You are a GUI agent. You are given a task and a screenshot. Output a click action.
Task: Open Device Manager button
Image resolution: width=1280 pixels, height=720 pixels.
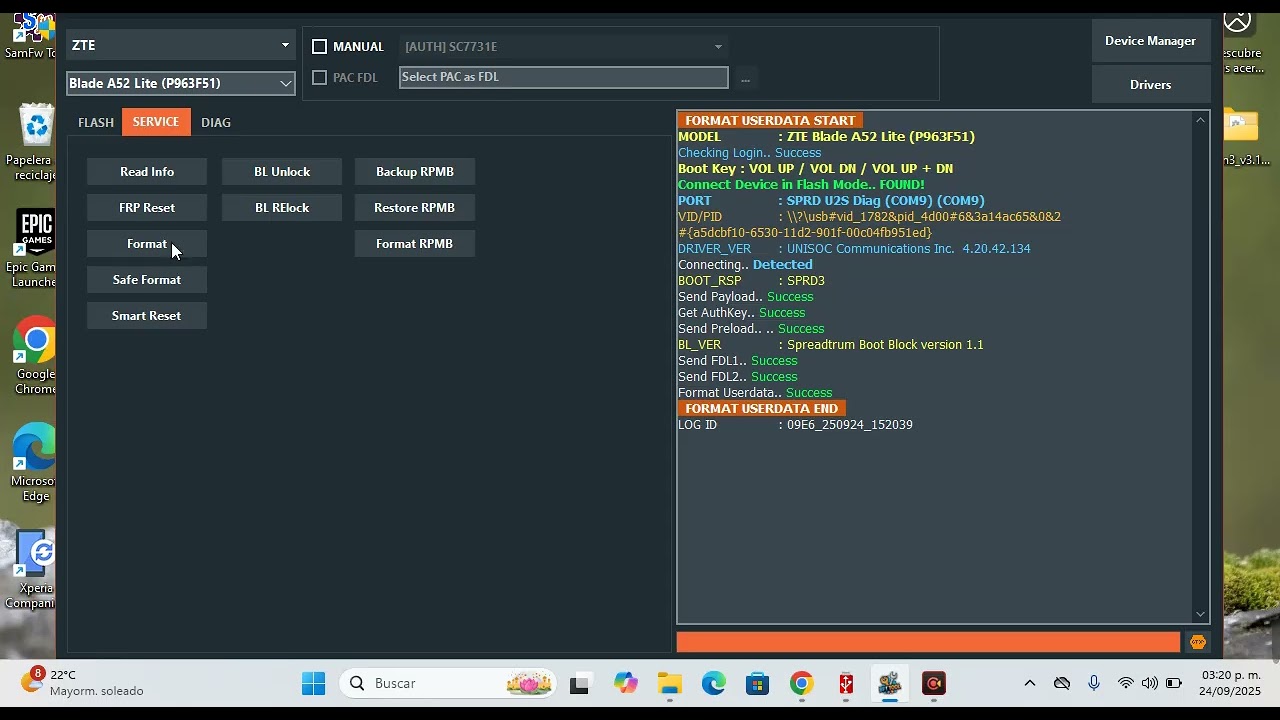(x=1151, y=41)
